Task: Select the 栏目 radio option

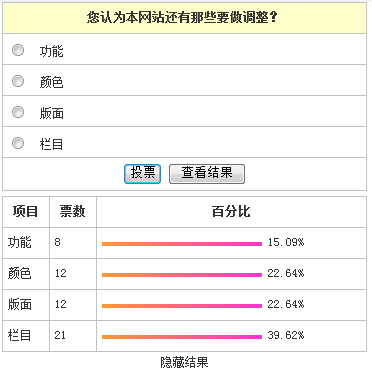Action: (x=18, y=143)
